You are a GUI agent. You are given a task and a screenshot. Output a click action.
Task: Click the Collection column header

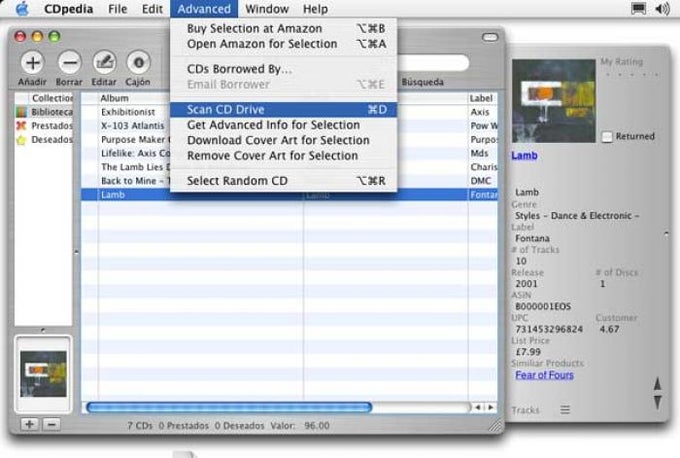51,98
